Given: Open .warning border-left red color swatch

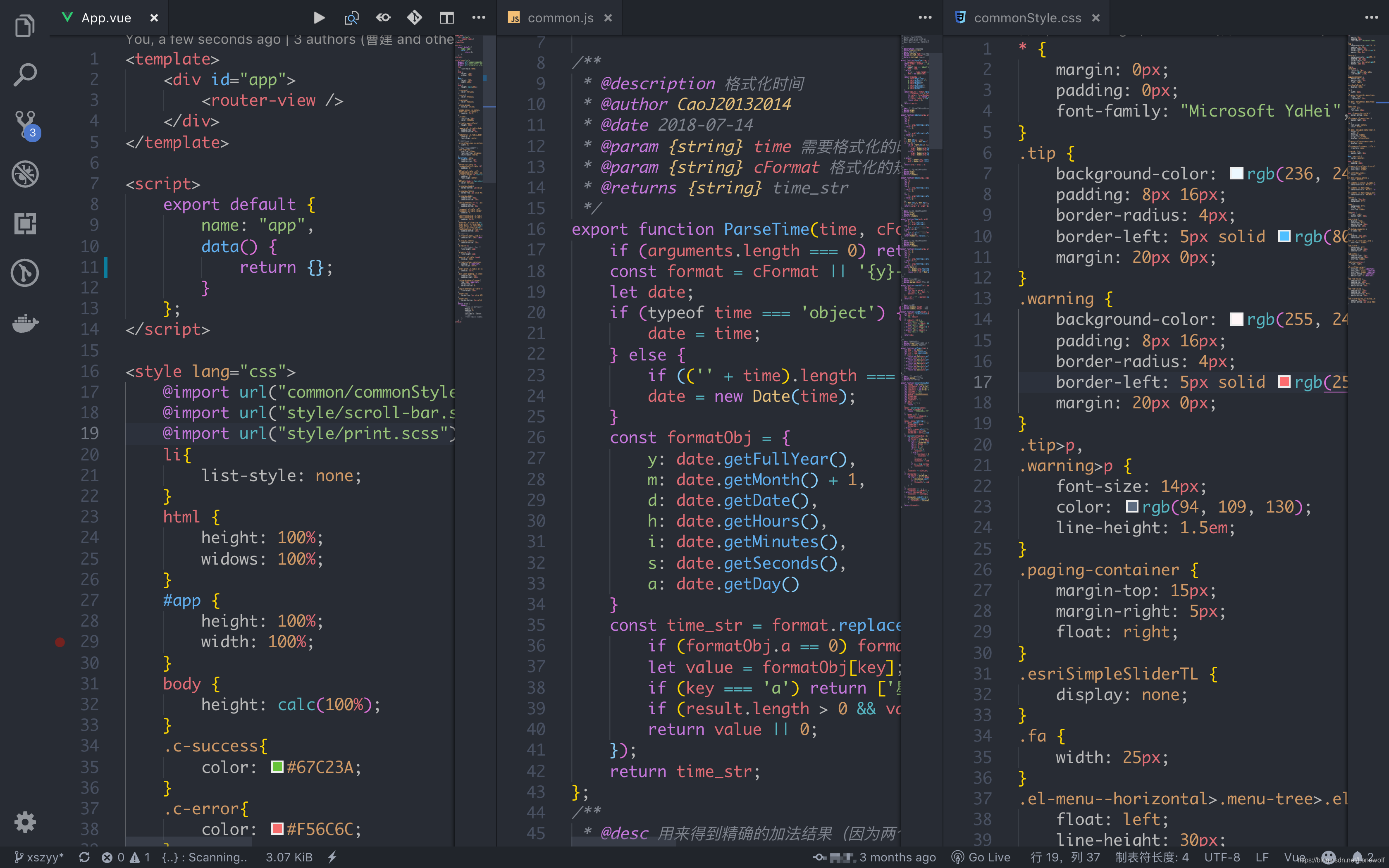Looking at the screenshot, I should (x=1284, y=382).
